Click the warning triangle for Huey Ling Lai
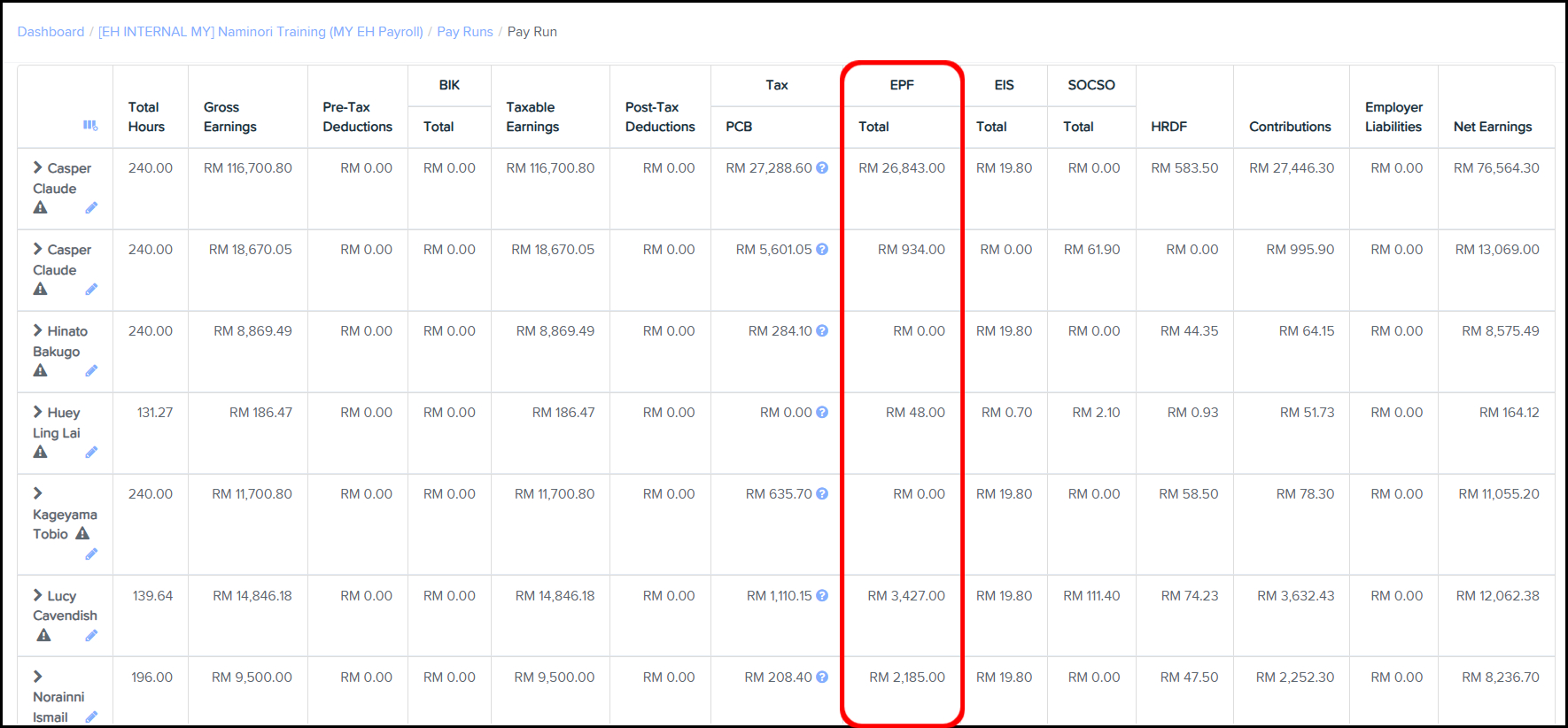Image resolution: width=1568 pixels, height=728 pixels. [41, 453]
